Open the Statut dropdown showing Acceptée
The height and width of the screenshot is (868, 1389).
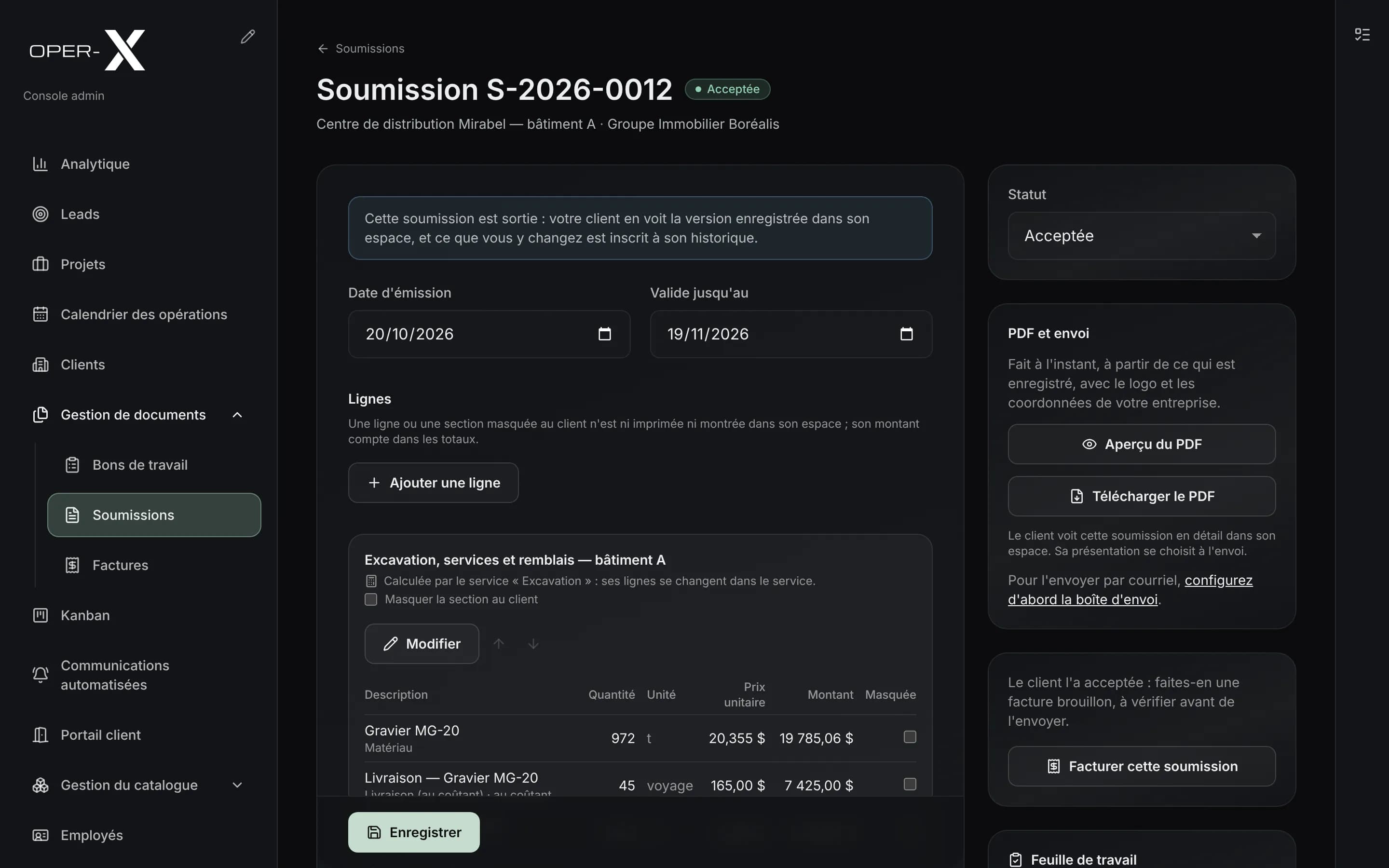pyautogui.click(x=1142, y=236)
